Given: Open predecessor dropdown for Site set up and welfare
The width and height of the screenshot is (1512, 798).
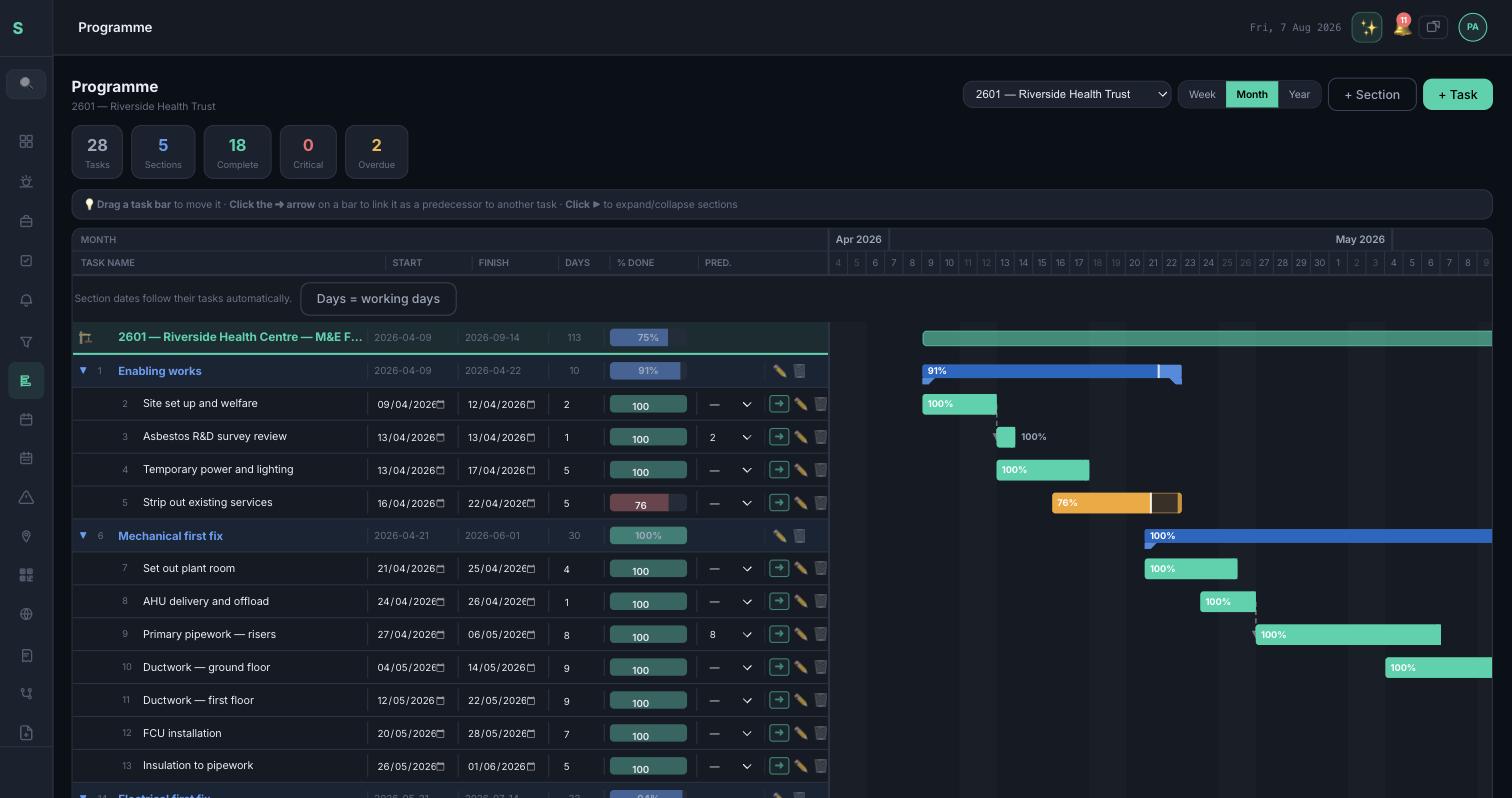Looking at the screenshot, I should (730, 404).
